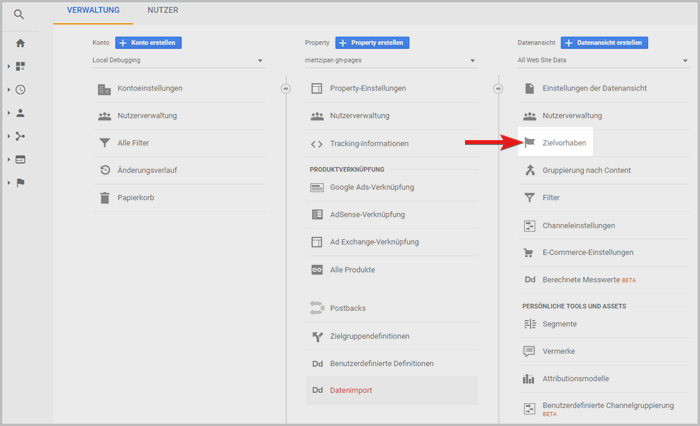
Task: Click arrow button between Konto and Property columns
Action: coord(286,89)
